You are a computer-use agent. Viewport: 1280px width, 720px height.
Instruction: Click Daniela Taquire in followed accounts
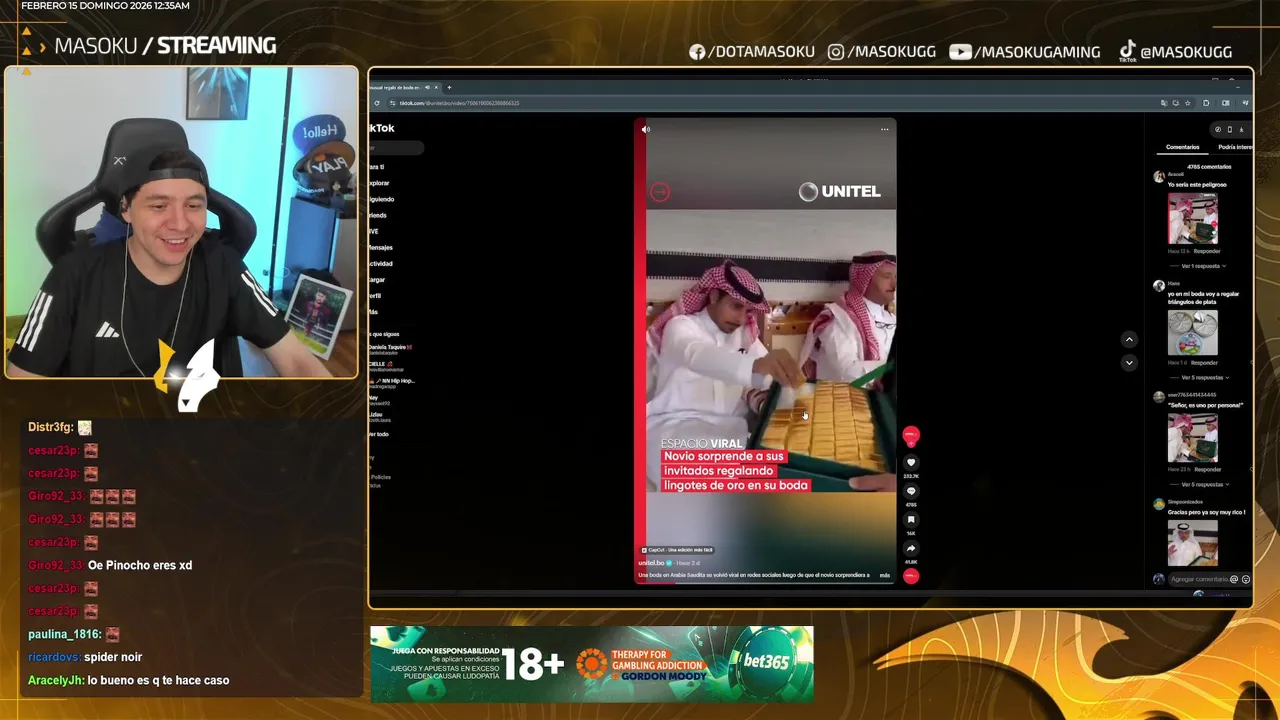(x=389, y=348)
